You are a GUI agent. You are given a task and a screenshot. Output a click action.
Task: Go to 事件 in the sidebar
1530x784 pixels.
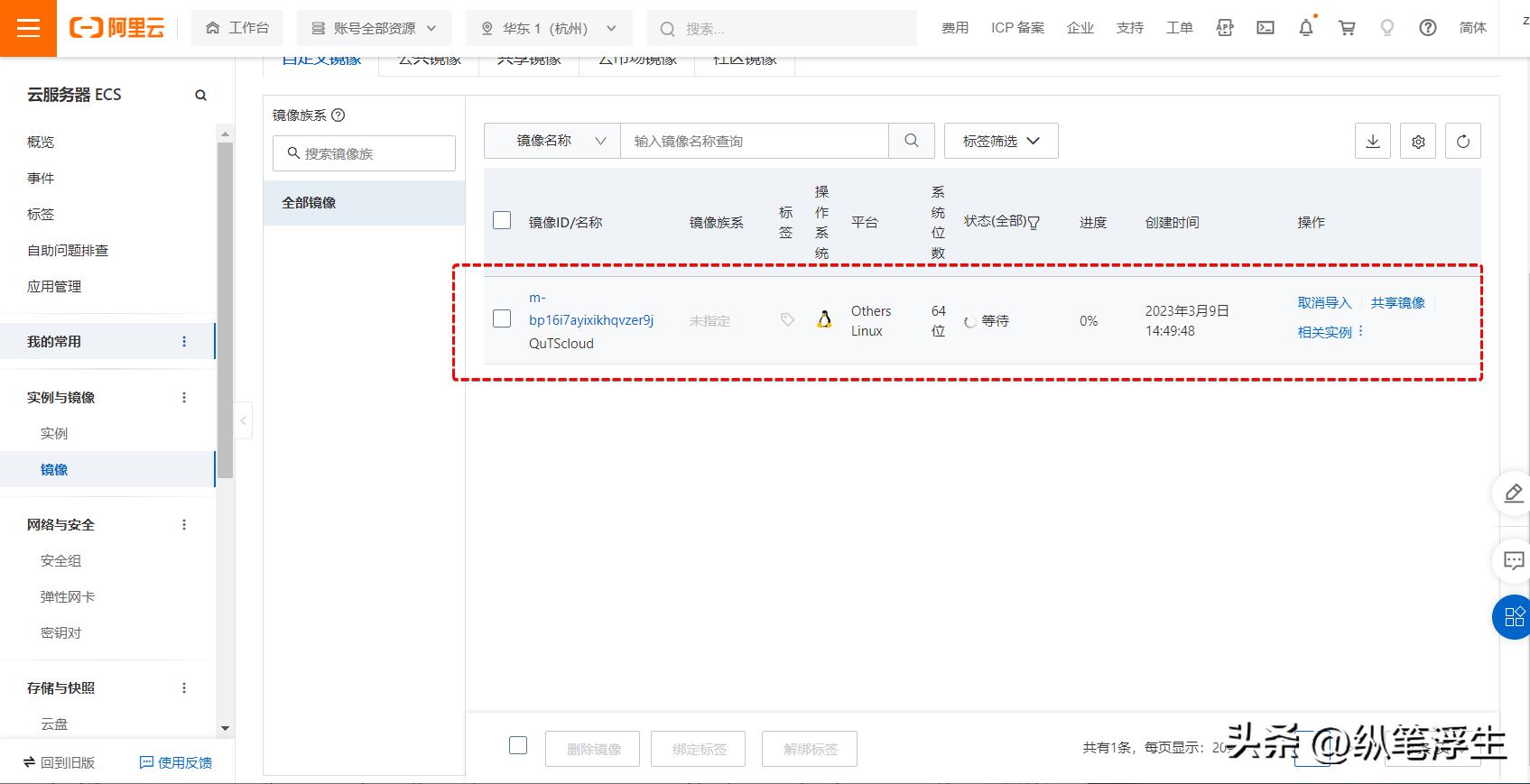coord(41,178)
